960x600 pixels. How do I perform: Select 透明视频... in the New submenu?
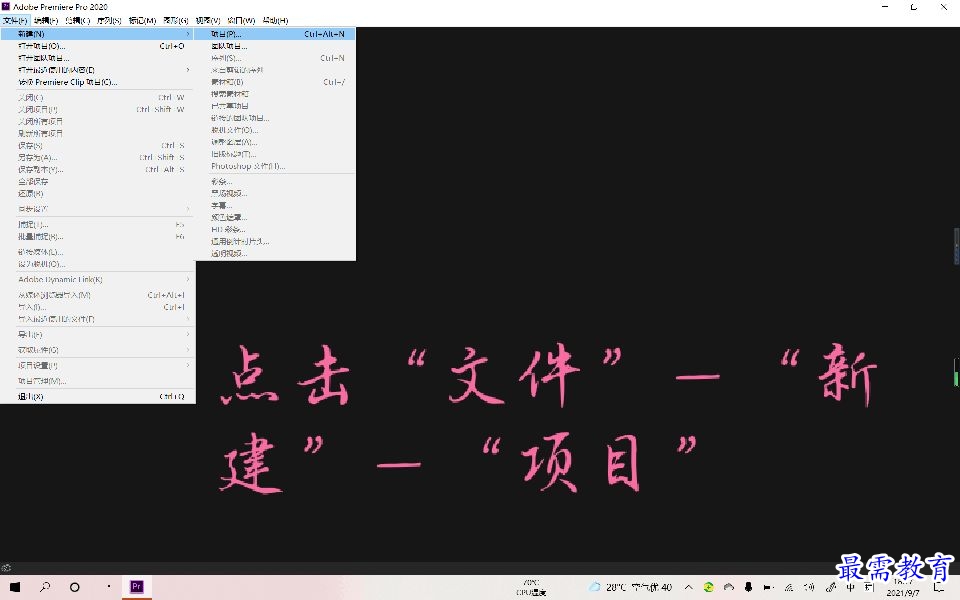(x=275, y=253)
